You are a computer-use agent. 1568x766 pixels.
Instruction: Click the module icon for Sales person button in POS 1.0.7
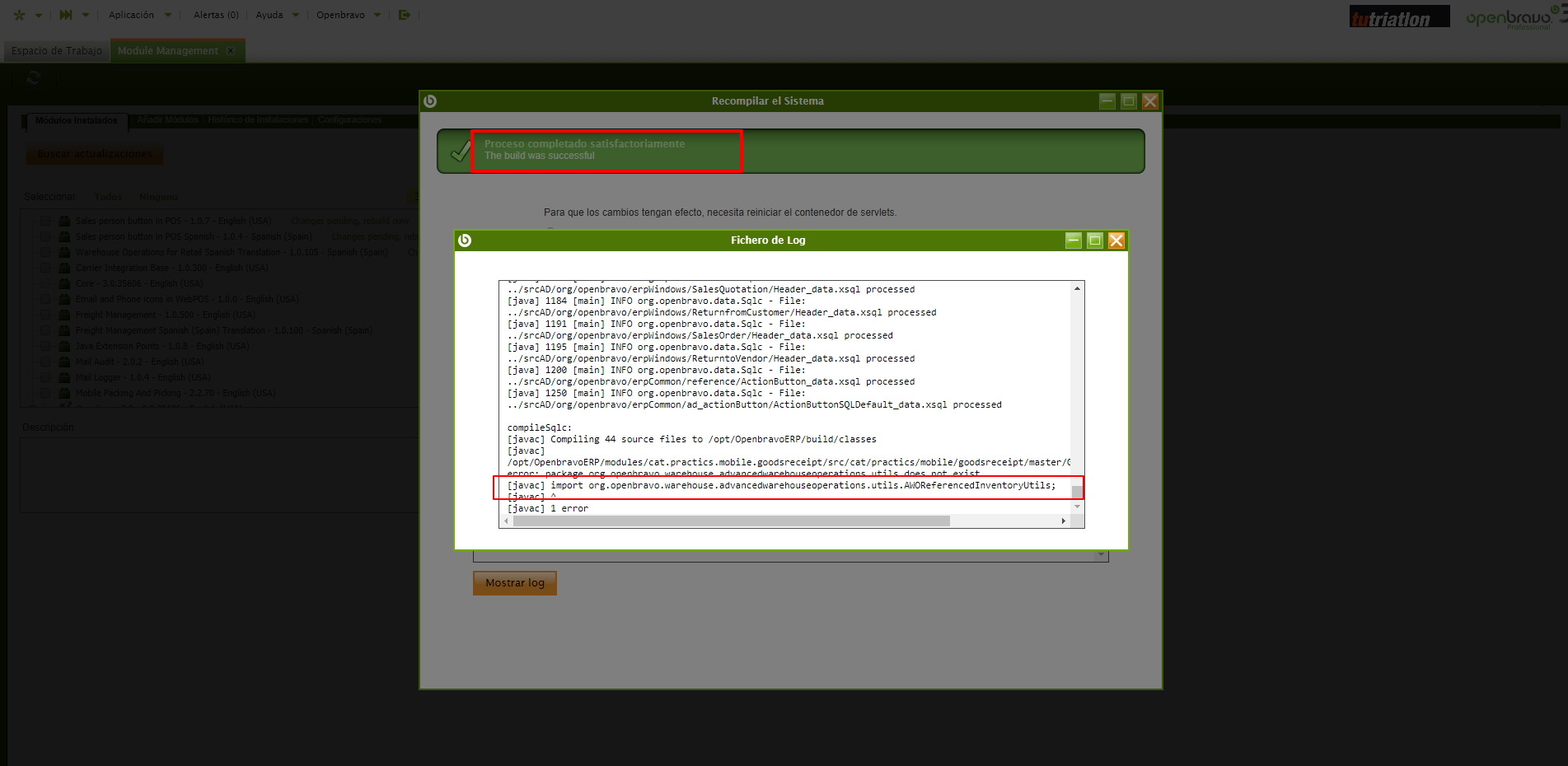point(64,221)
